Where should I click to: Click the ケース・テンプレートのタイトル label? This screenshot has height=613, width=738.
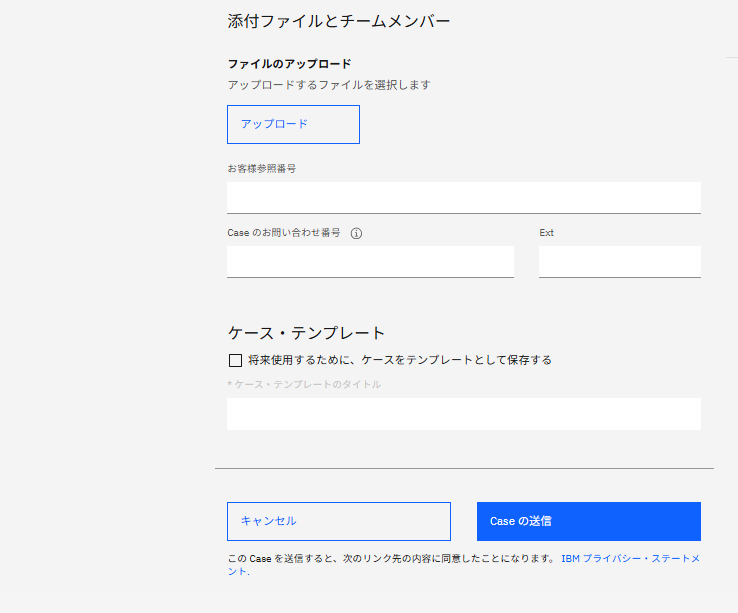click(x=306, y=384)
